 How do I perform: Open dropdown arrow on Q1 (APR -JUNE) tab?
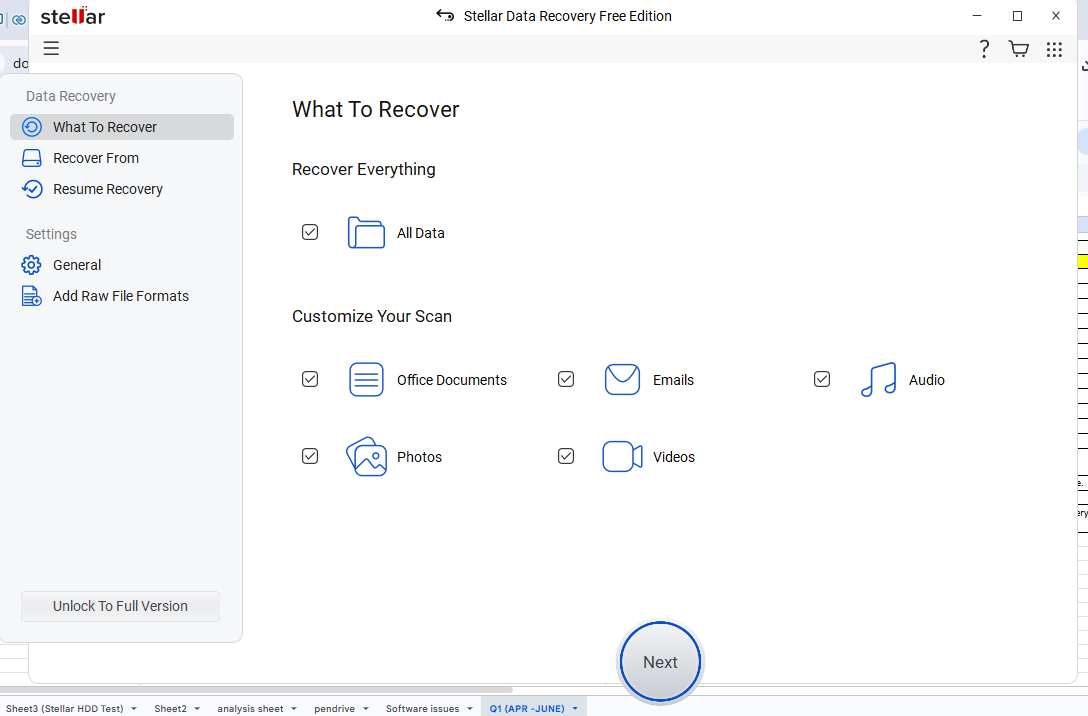click(x=575, y=708)
